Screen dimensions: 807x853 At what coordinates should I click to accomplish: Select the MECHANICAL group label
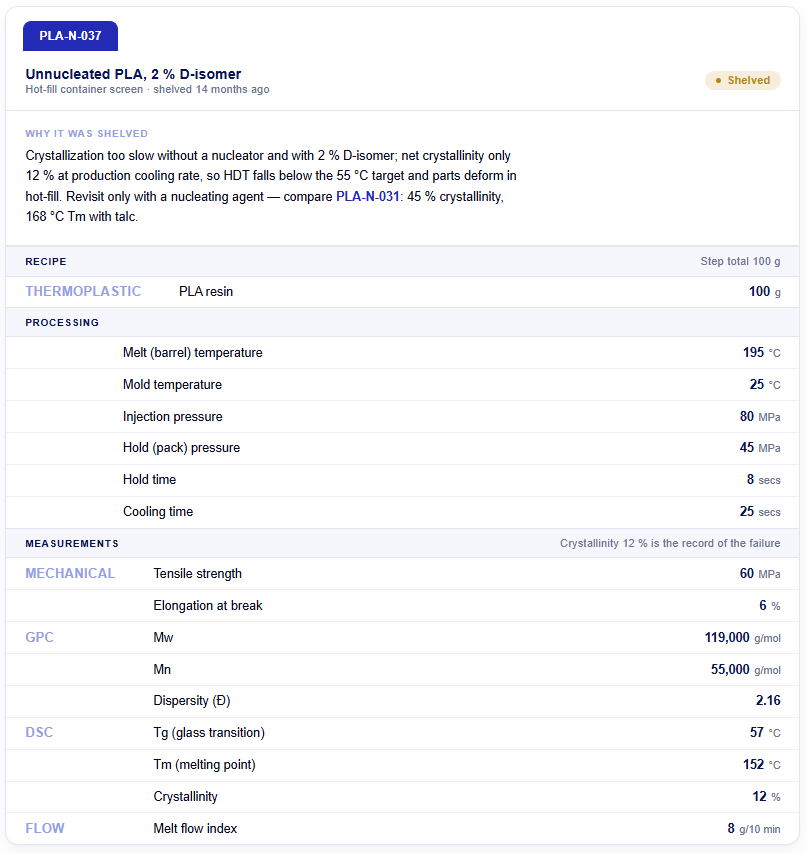pyautogui.click(x=70, y=573)
